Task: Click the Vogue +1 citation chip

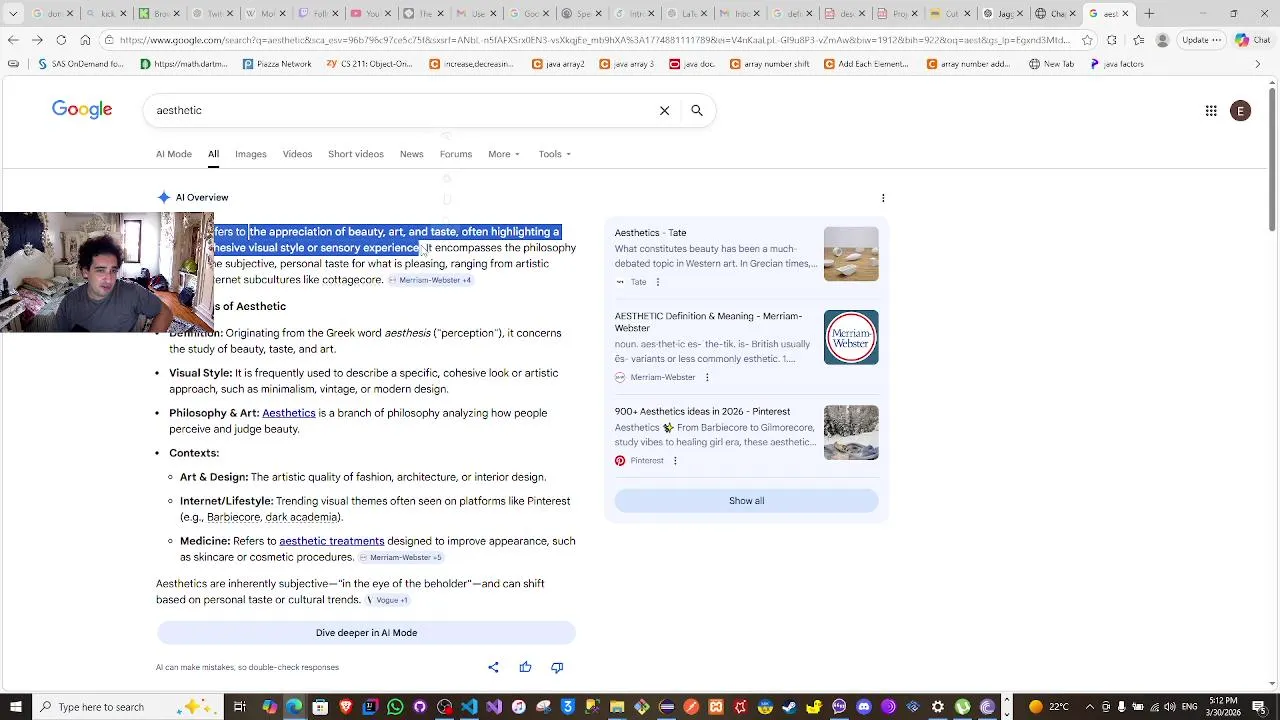Action: 388,600
